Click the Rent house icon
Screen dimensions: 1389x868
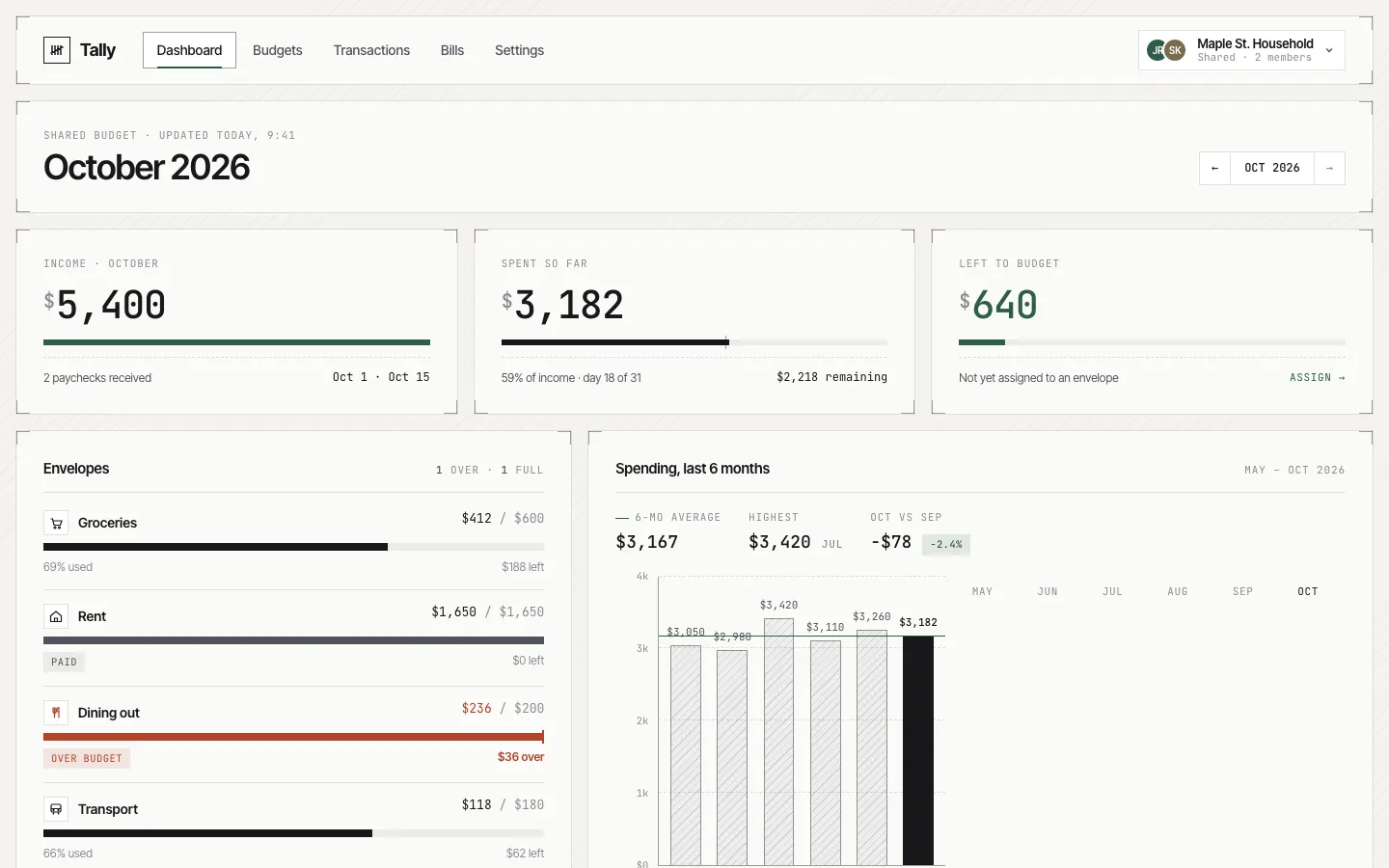click(x=56, y=617)
